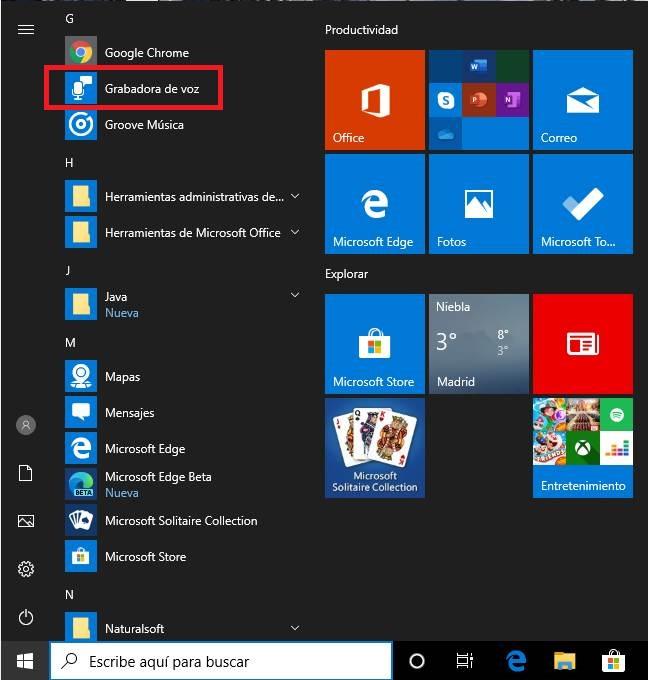Click the letter H section header
Image resolution: width=648 pixels, height=680 pixels.
(69, 163)
